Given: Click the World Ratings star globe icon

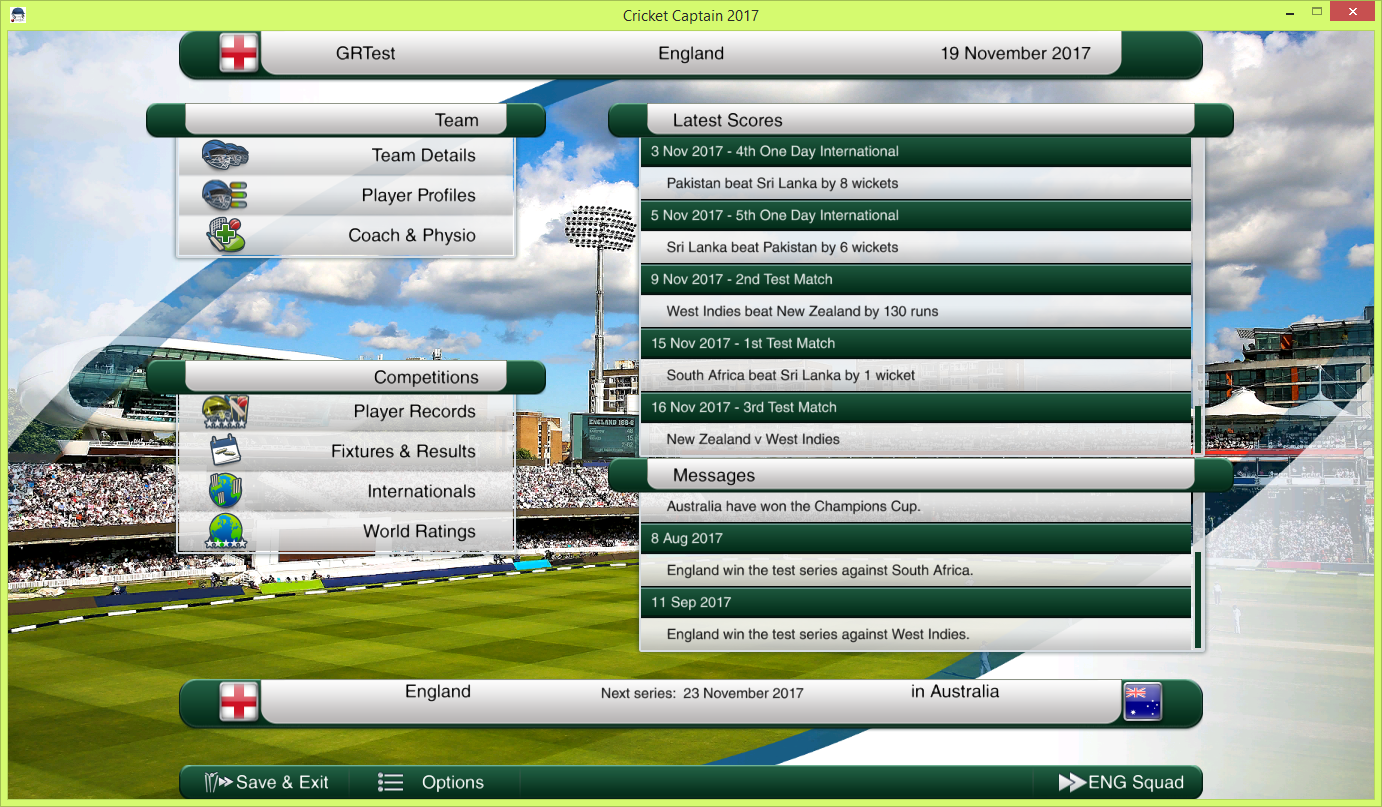Looking at the screenshot, I should [225, 531].
